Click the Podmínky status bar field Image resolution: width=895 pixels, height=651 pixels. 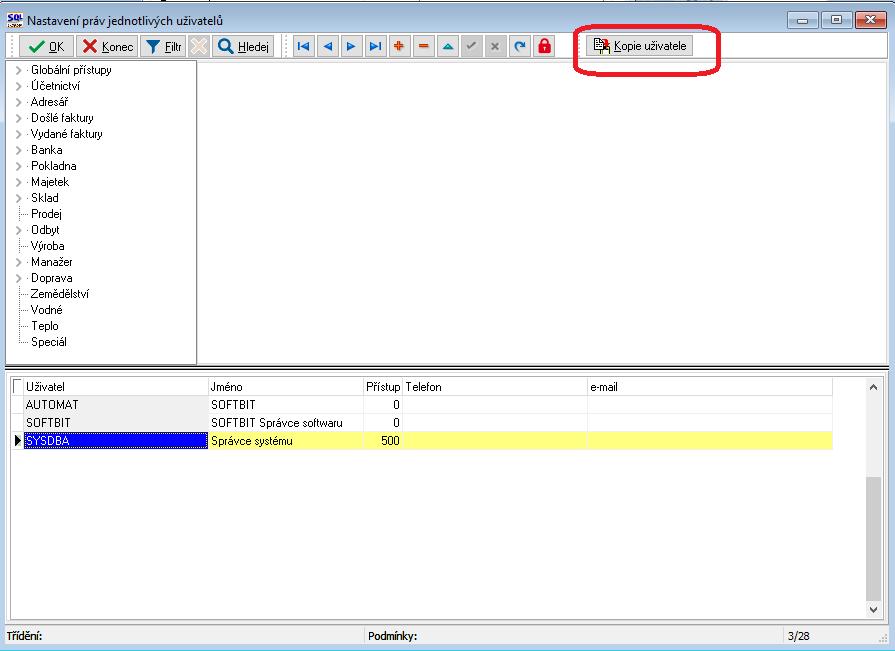[x=574, y=636]
